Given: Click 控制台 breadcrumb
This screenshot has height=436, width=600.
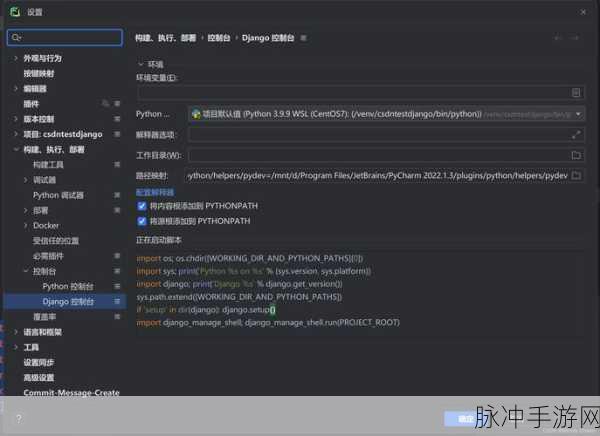Looking at the screenshot, I should (x=219, y=38).
